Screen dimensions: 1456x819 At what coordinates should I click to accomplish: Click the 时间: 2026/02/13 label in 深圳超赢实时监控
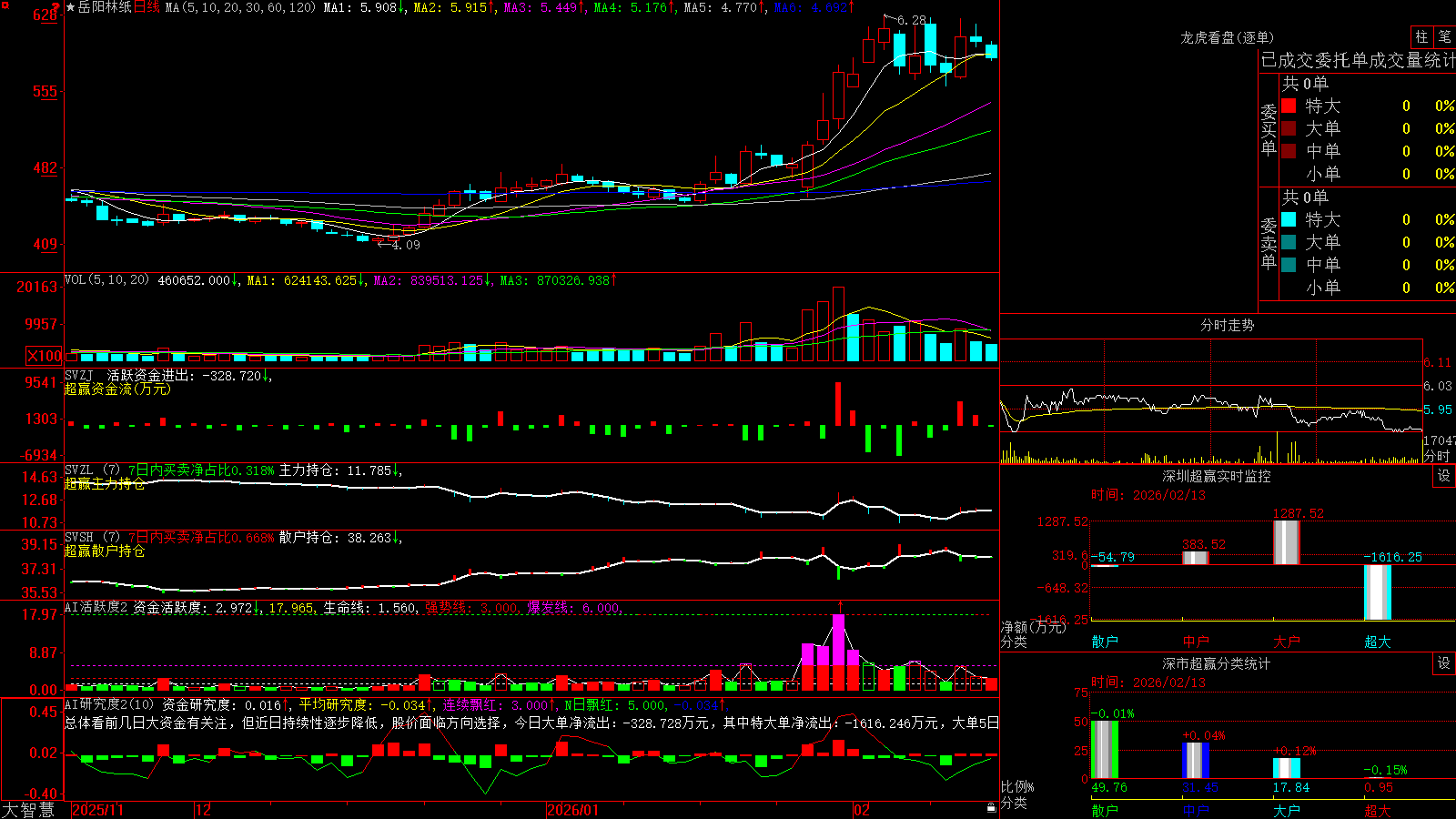(1148, 495)
